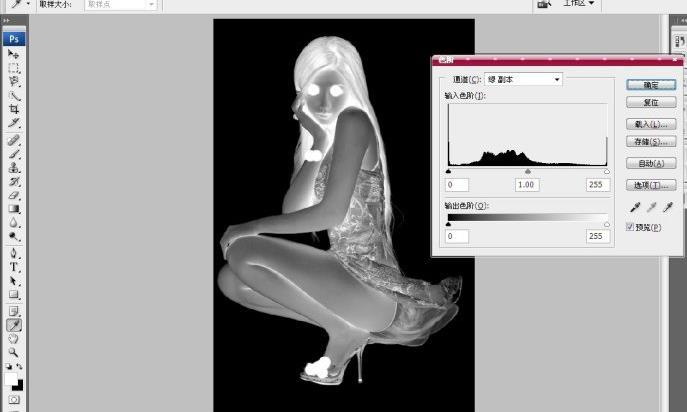Open the 取样大小 sample size dropdown
The image size is (687, 412).
pos(120,5)
